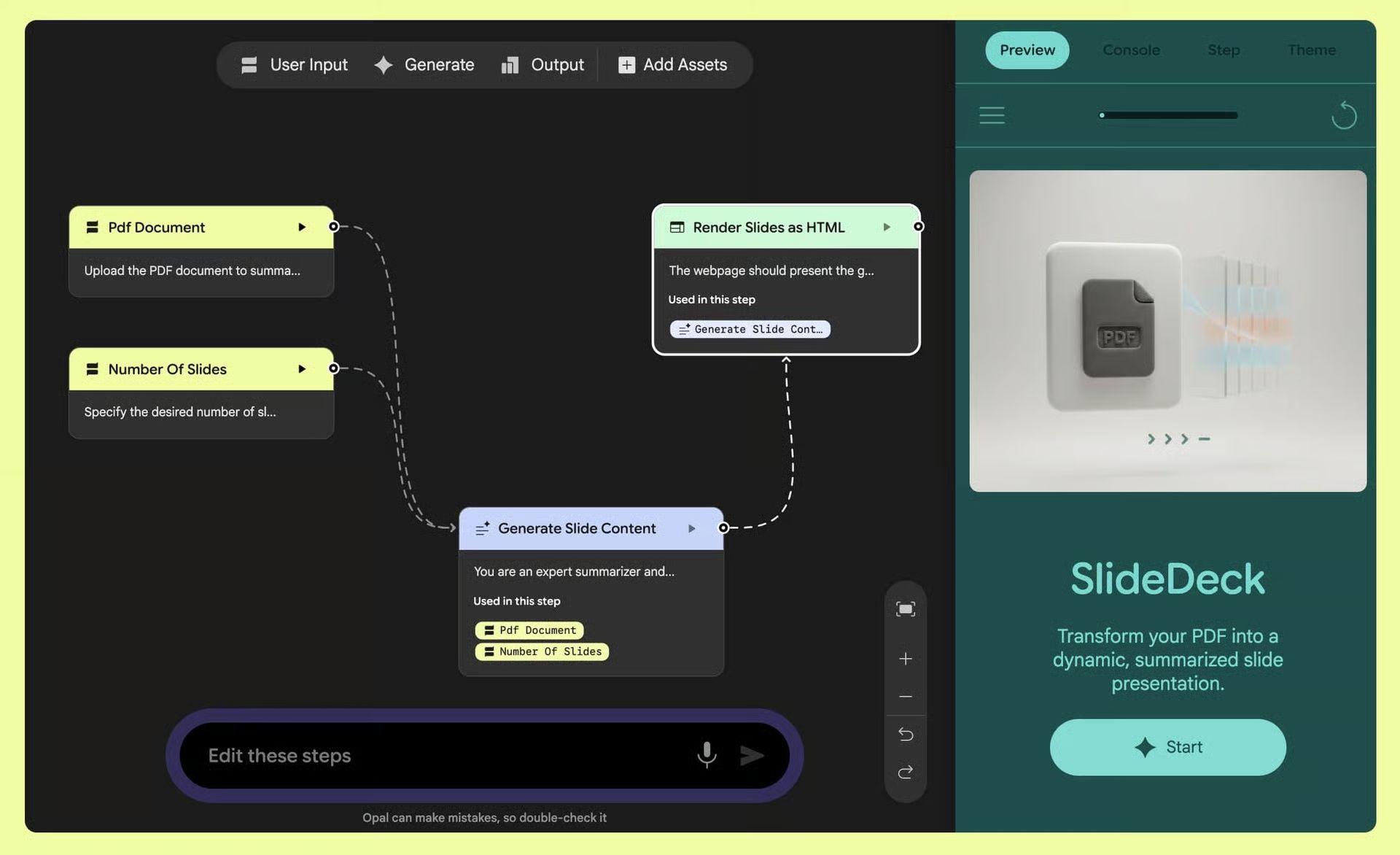Image resolution: width=1400 pixels, height=855 pixels.
Task: Run the Pdf Document node play arrow
Action: tap(301, 227)
